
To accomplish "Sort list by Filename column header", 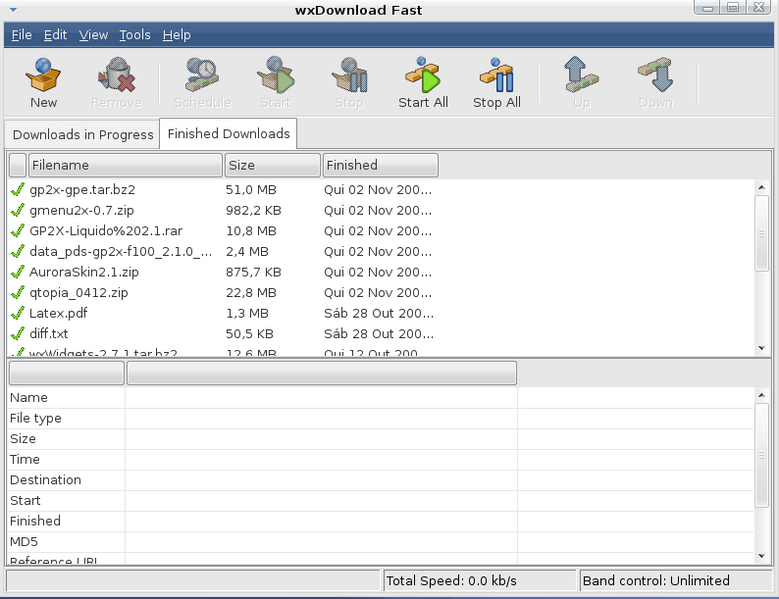I will click(124, 165).
